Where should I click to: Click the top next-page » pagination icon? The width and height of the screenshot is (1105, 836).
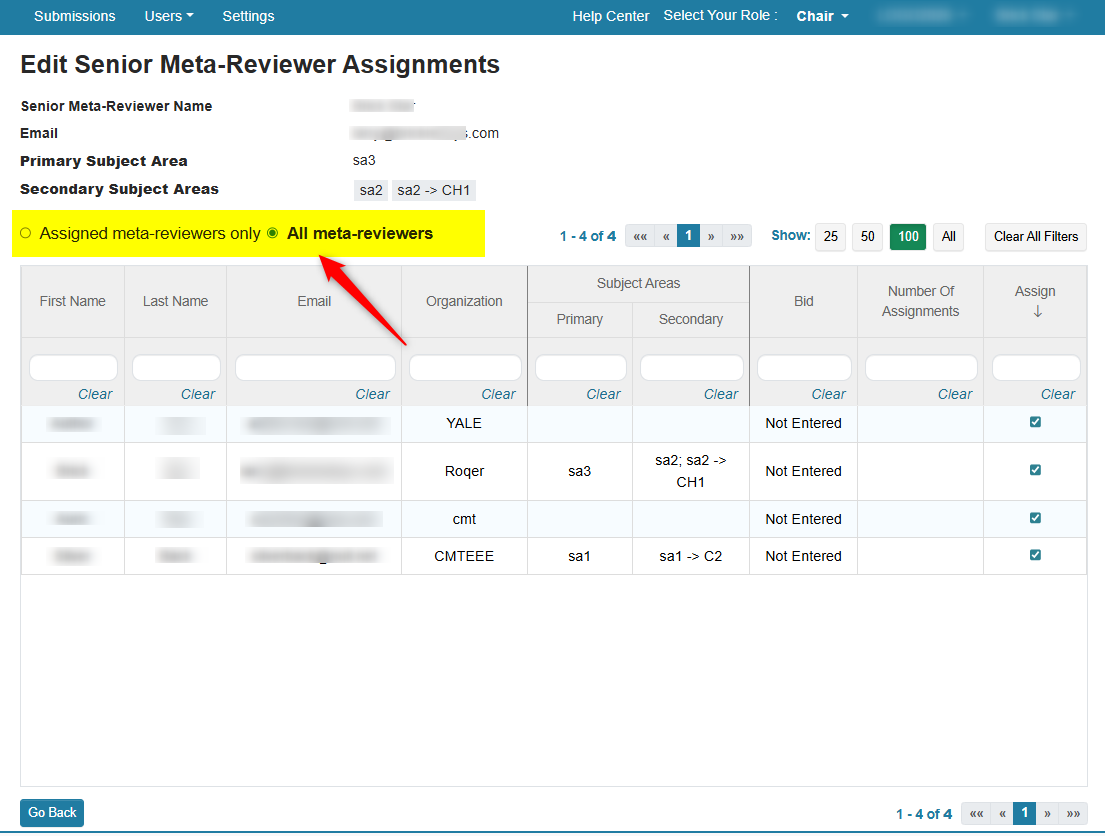pos(711,237)
